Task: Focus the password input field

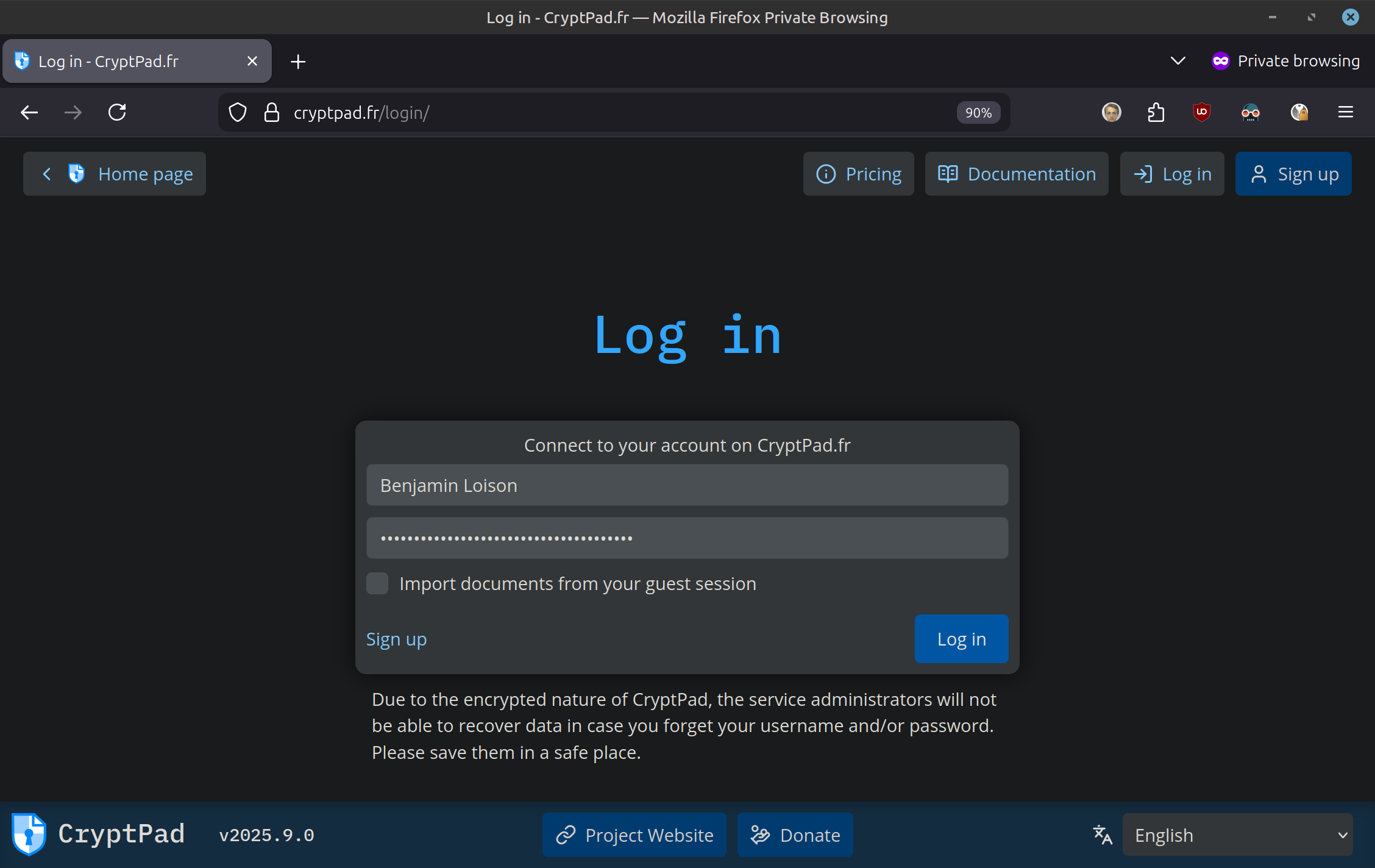Action: point(687,538)
